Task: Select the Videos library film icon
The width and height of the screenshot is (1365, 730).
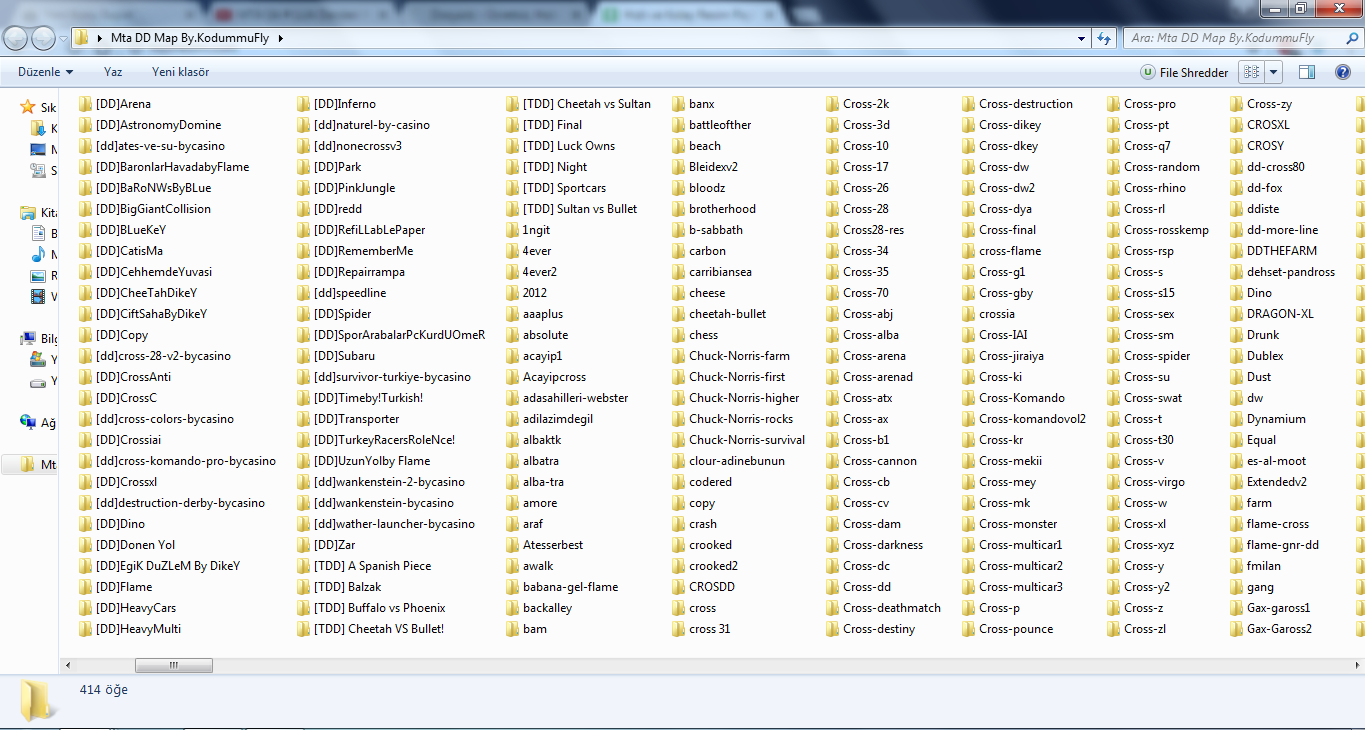Action: (x=38, y=296)
